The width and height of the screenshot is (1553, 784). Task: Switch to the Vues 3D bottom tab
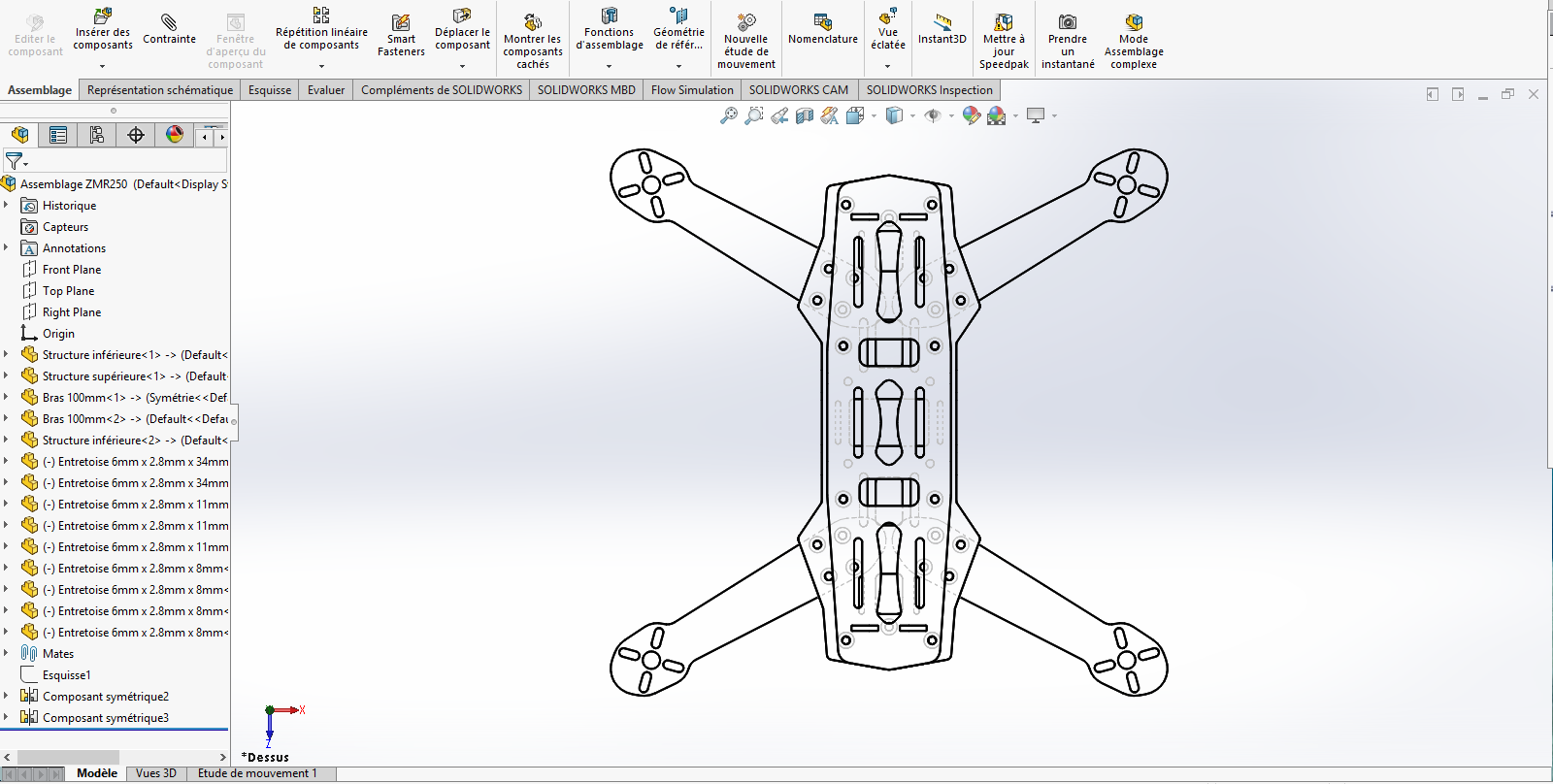pyautogui.click(x=156, y=773)
